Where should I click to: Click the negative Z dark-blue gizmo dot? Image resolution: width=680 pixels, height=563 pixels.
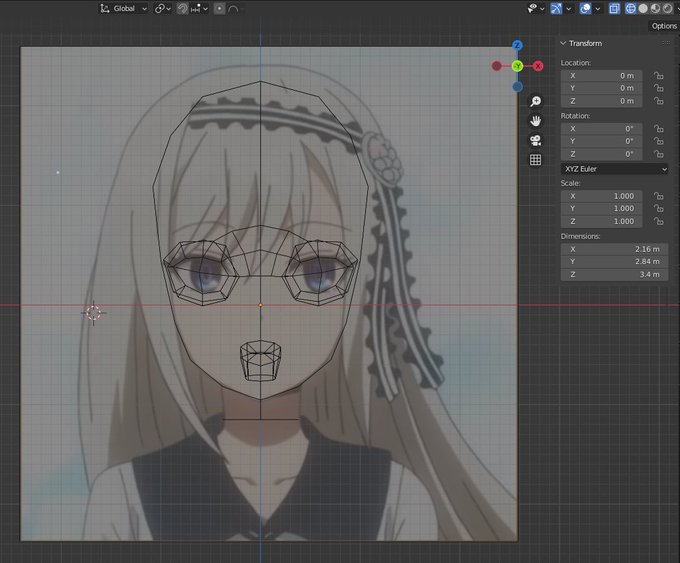[x=517, y=86]
